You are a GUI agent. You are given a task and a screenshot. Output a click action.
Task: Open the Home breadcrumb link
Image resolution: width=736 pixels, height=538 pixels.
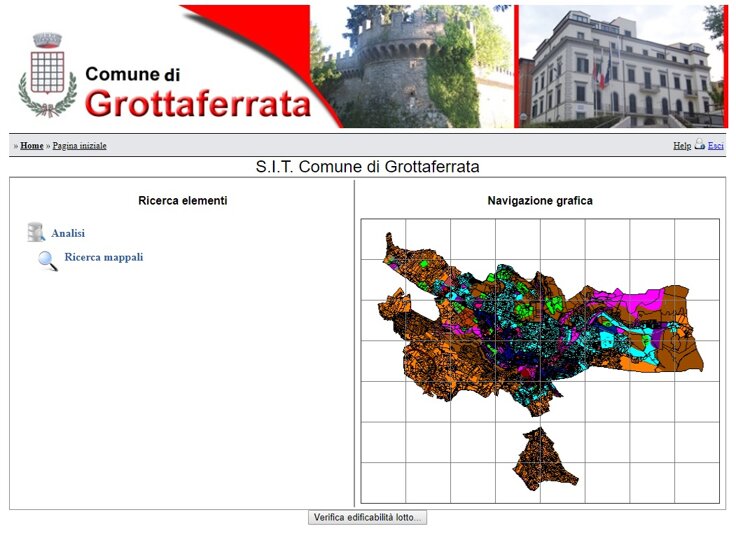32,146
